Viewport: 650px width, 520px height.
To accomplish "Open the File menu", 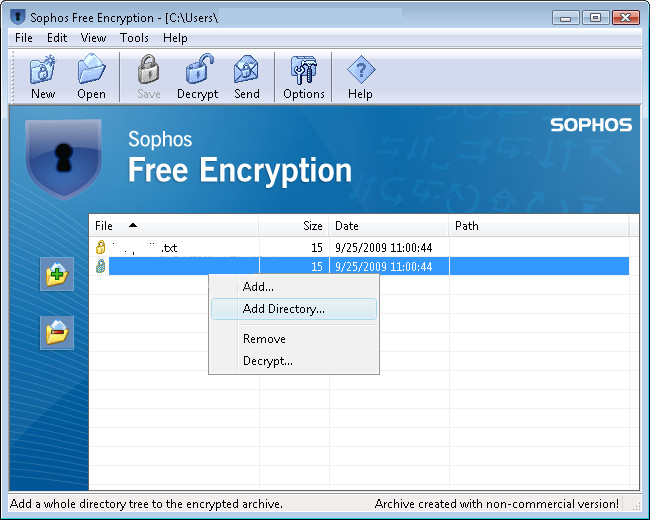I will click(x=24, y=38).
